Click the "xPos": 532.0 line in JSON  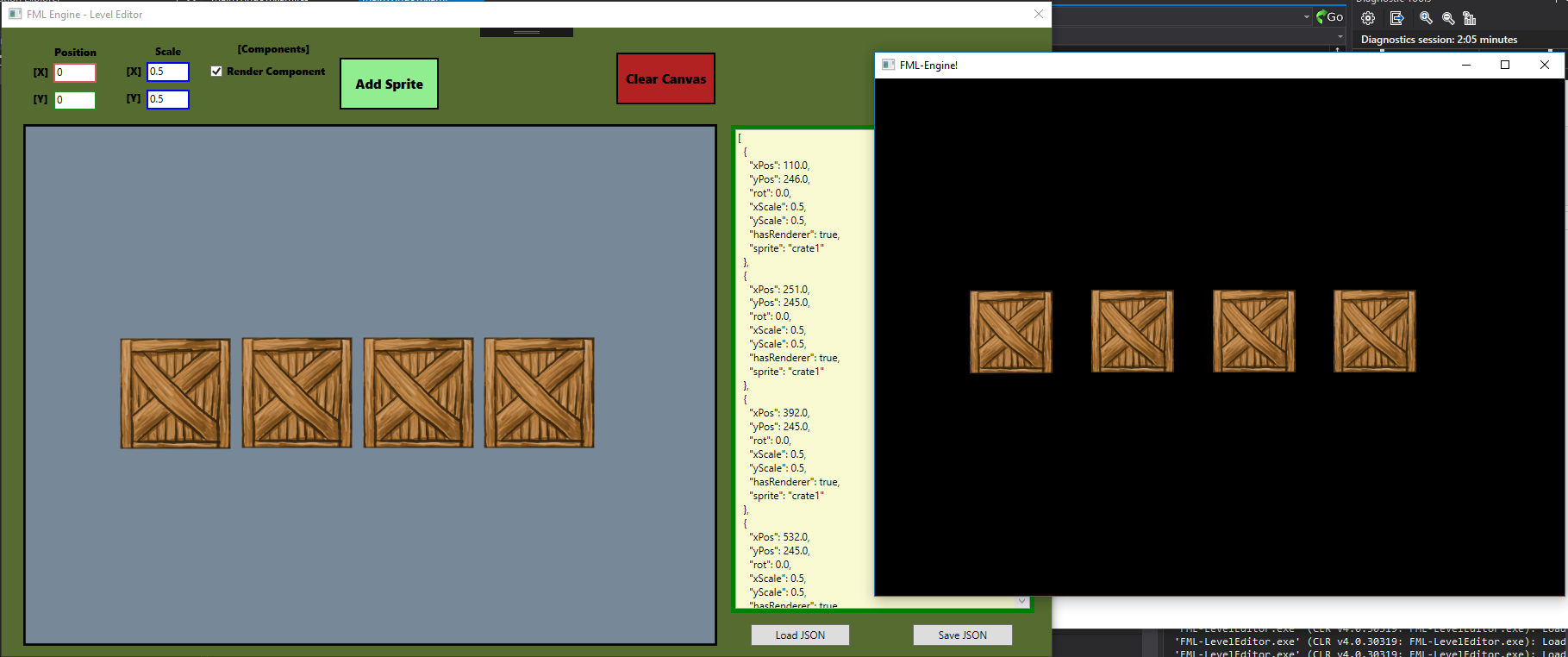click(x=779, y=537)
